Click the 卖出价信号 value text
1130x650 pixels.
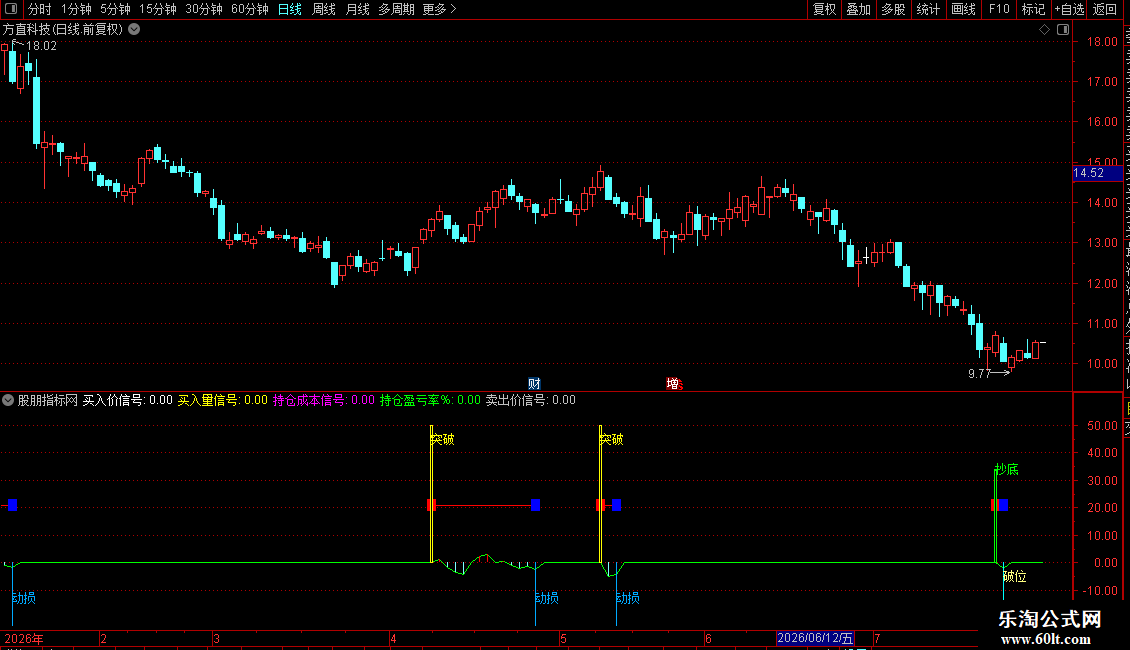click(530, 400)
